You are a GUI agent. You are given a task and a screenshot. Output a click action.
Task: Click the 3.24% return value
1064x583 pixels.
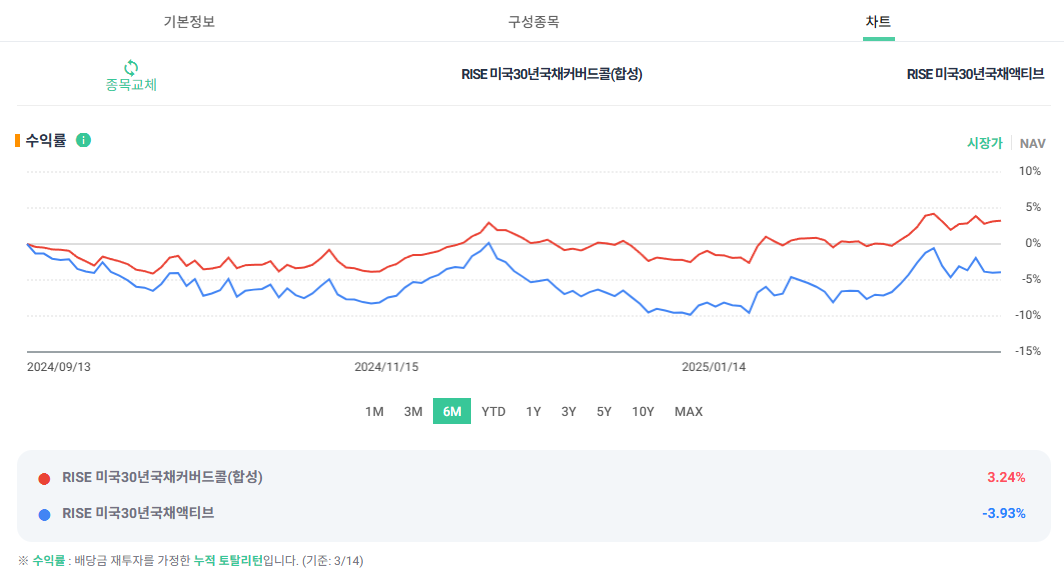pyautogui.click(x=1006, y=477)
